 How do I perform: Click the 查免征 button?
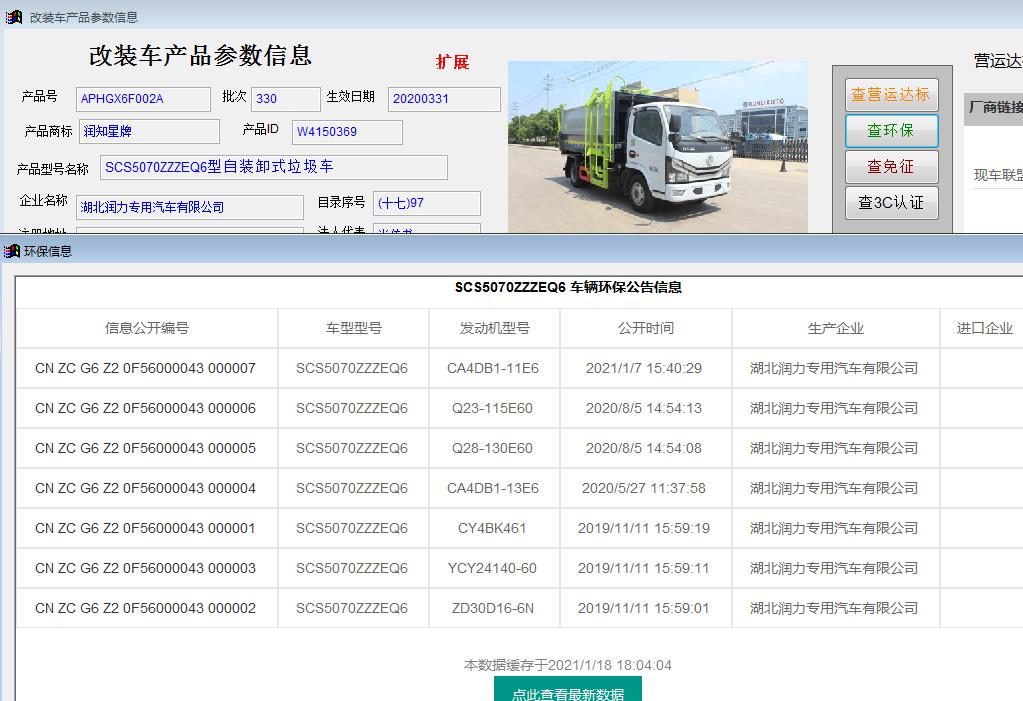coord(891,166)
